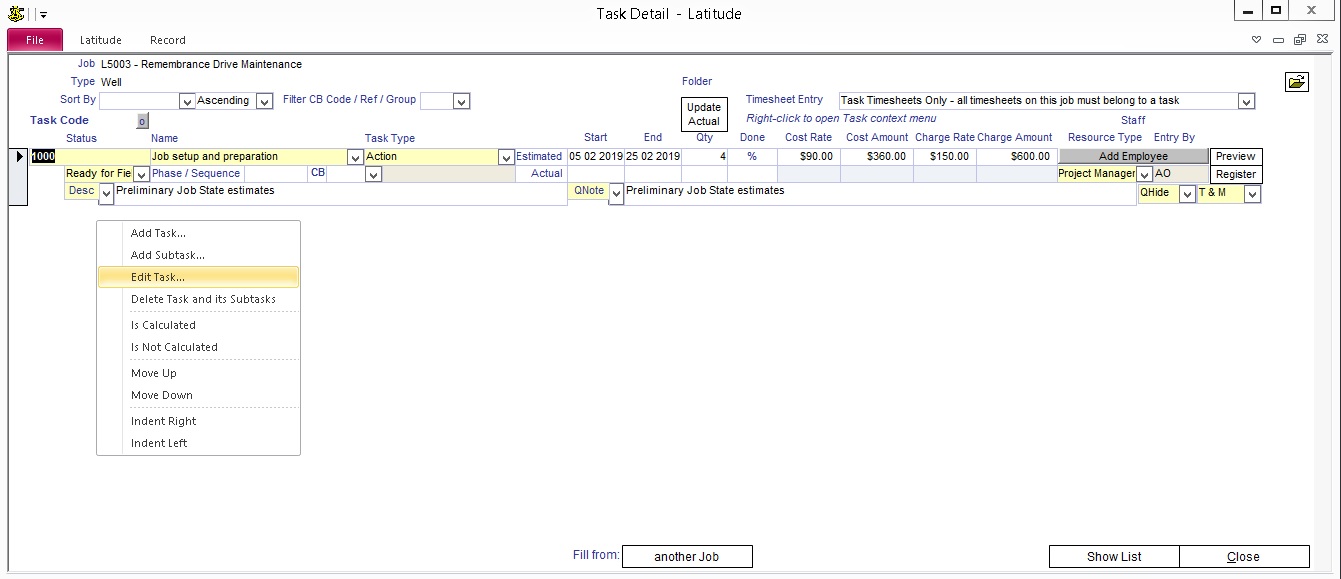The height and width of the screenshot is (579, 1341).
Task: Open the Ascending sort order dropdown
Action: [264, 101]
